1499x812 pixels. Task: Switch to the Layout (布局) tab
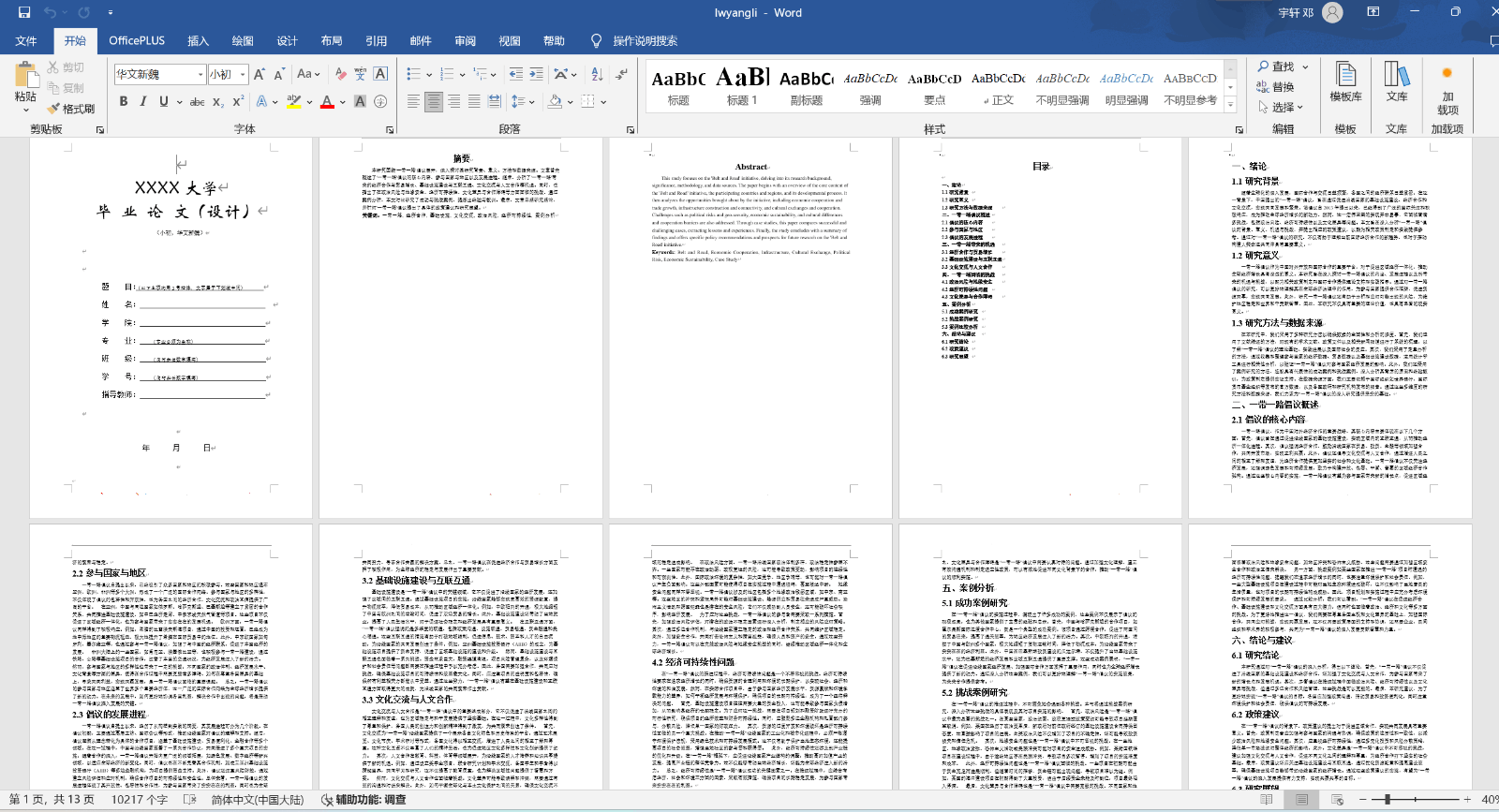(332, 40)
